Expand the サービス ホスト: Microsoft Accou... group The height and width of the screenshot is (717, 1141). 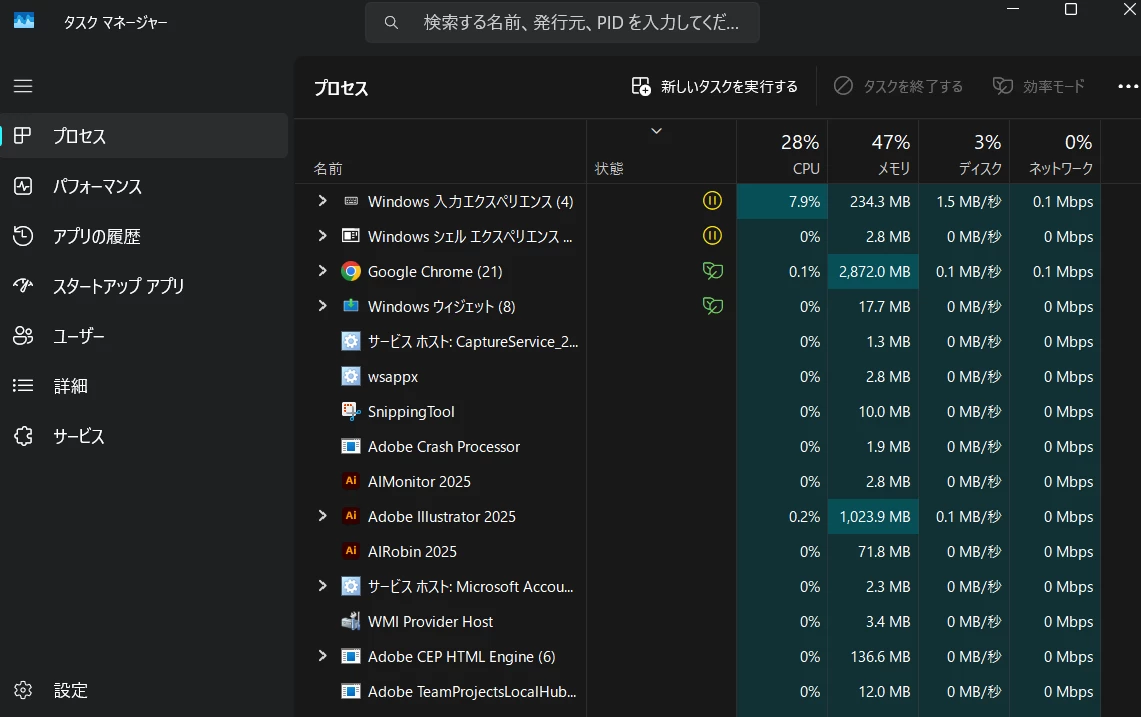point(322,585)
